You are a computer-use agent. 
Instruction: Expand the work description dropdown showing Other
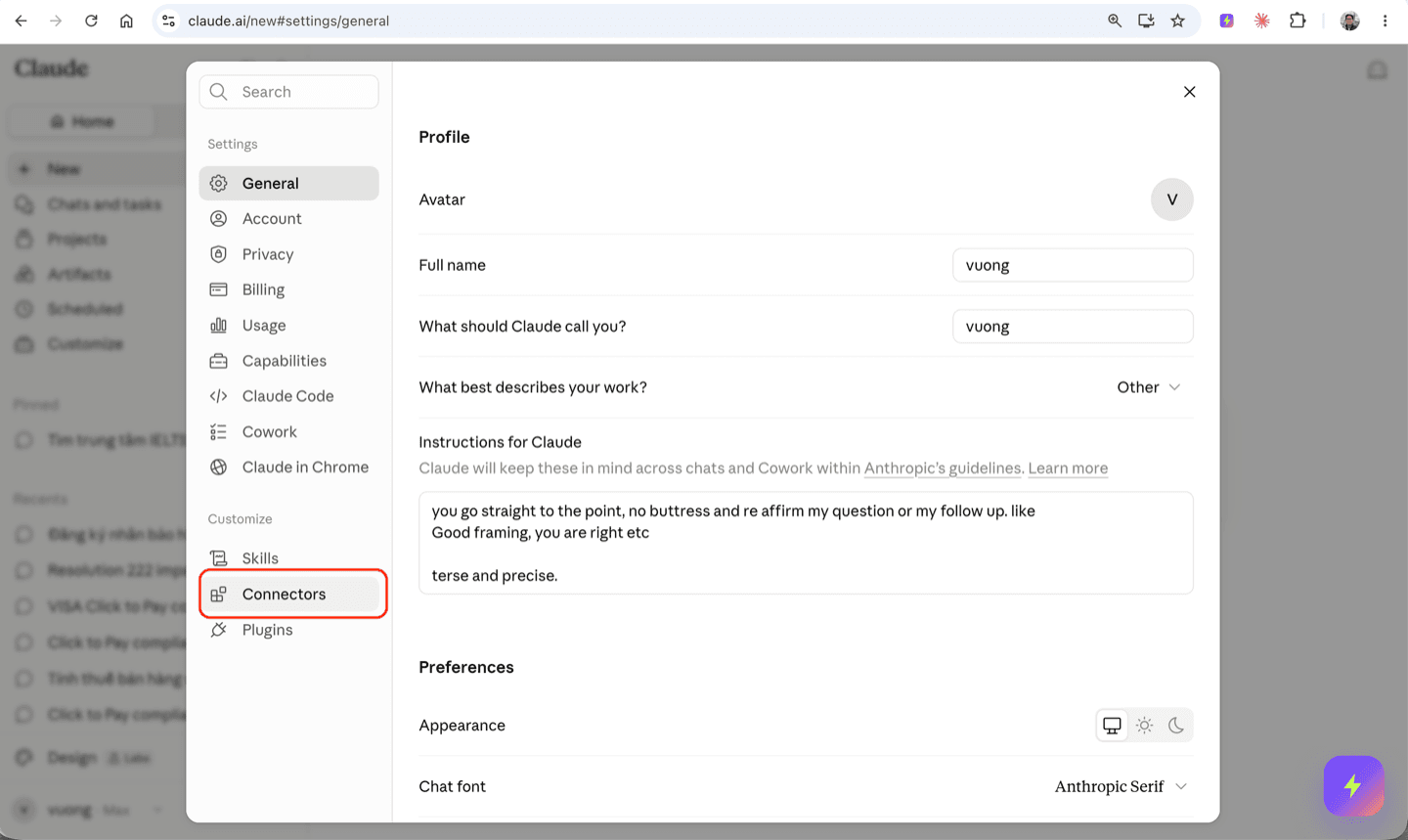1149,387
